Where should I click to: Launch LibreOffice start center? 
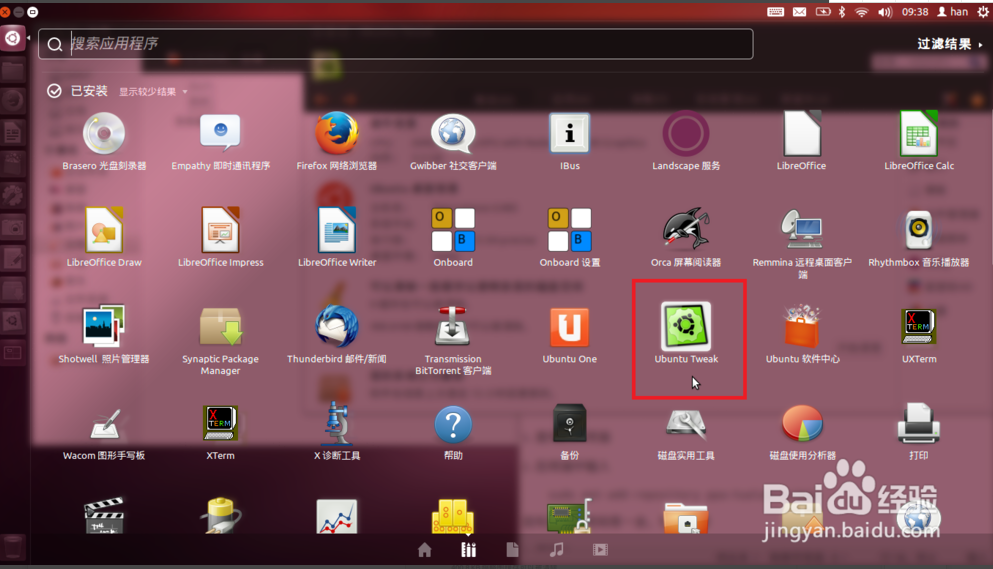[802, 142]
